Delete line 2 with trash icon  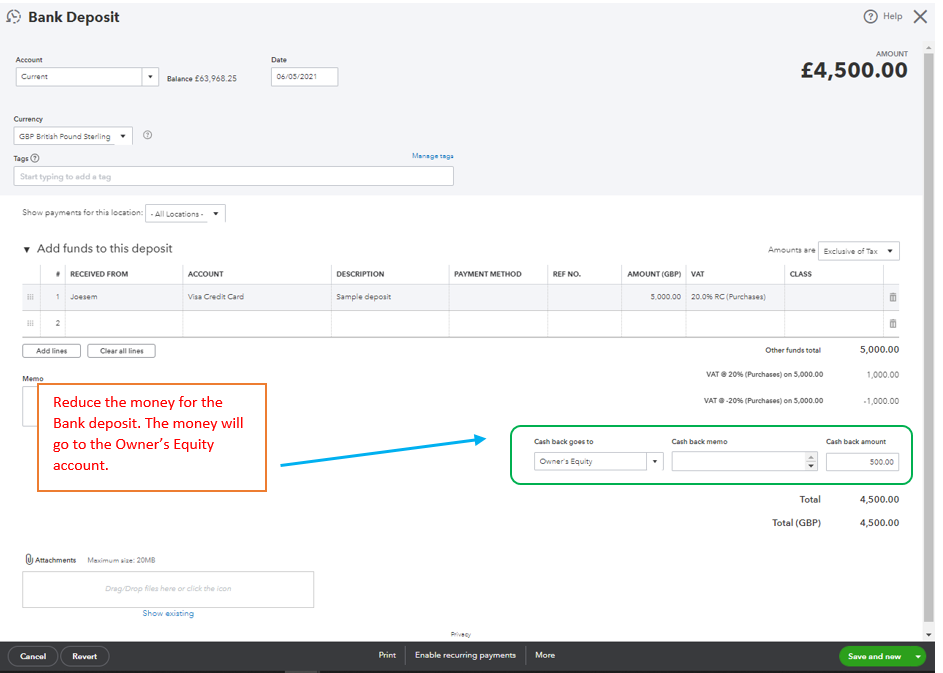(x=892, y=324)
